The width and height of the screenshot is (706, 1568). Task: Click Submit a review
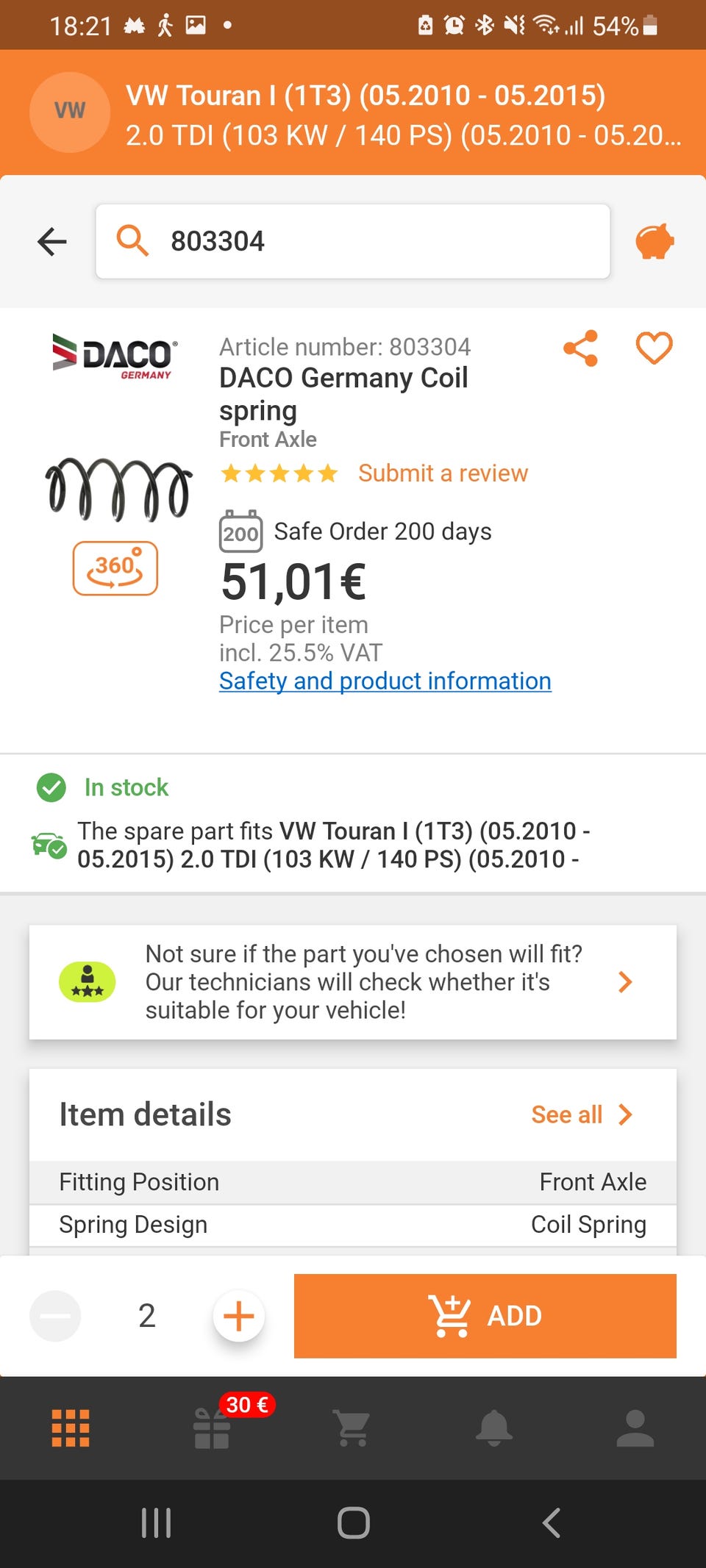point(443,473)
